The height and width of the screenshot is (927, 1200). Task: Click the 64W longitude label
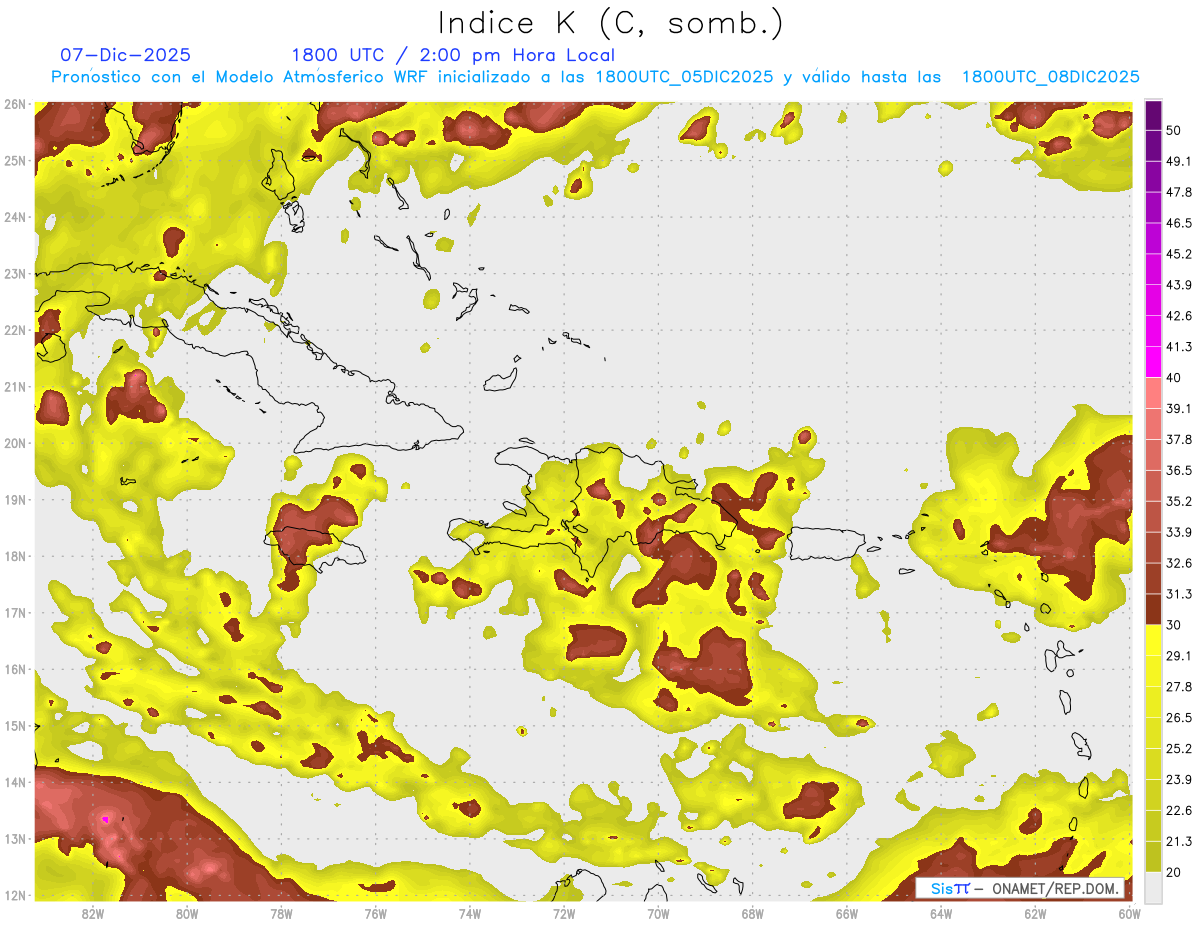click(x=941, y=913)
